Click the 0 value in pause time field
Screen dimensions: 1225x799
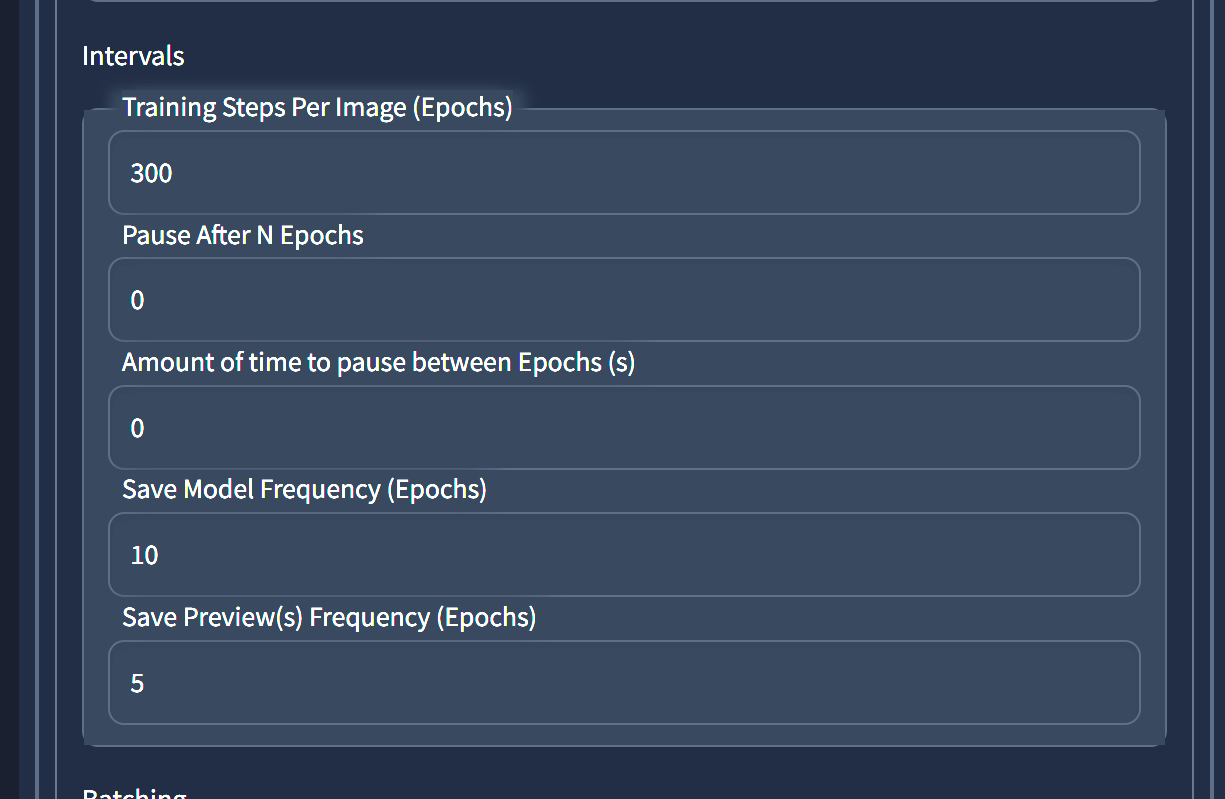click(x=137, y=428)
